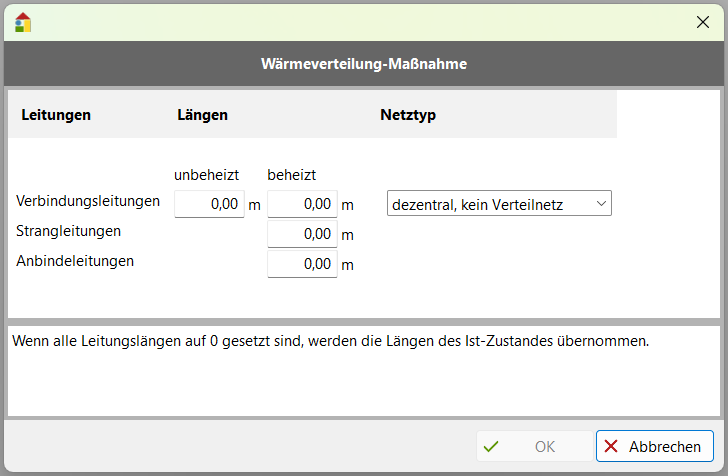Click the Strangleitungen row label

click(x=69, y=231)
